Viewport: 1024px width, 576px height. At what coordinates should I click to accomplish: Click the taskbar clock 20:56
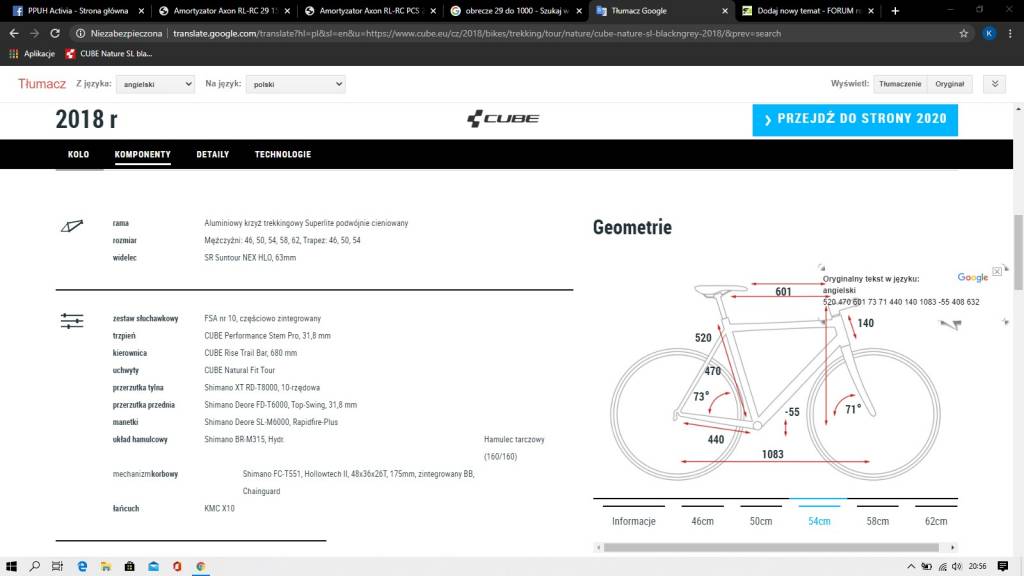978,566
